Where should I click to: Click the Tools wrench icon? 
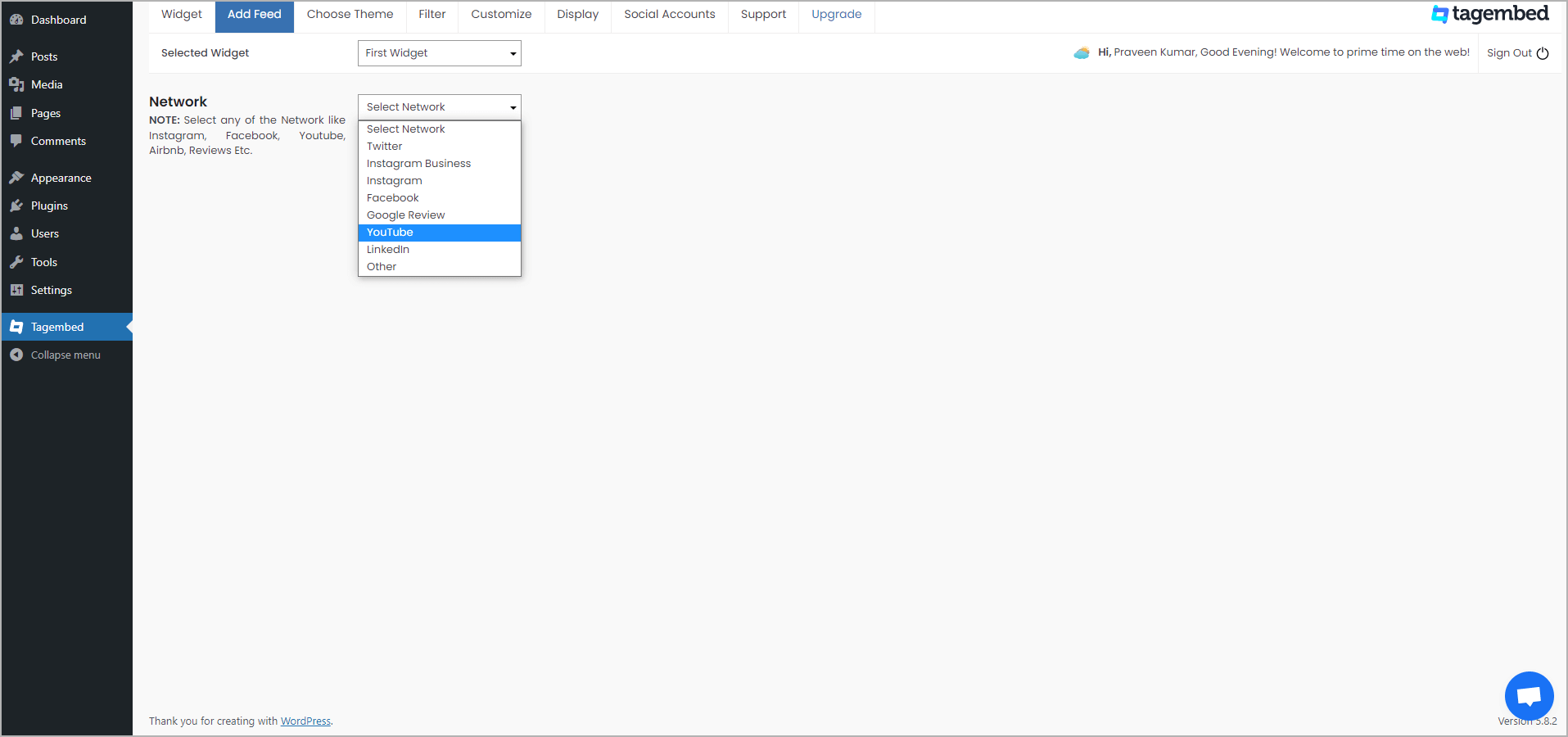click(16, 262)
